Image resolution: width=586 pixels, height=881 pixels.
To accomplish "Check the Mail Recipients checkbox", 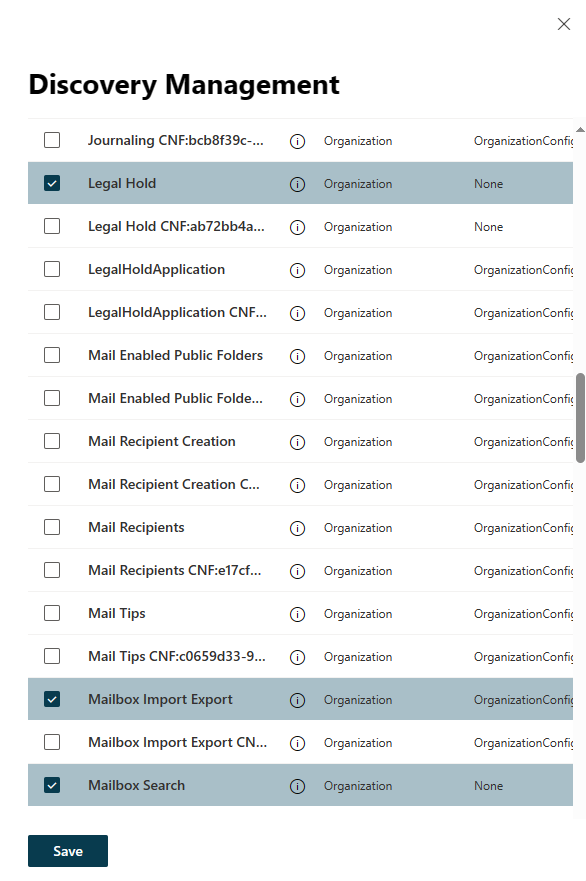I will [52, 527].
